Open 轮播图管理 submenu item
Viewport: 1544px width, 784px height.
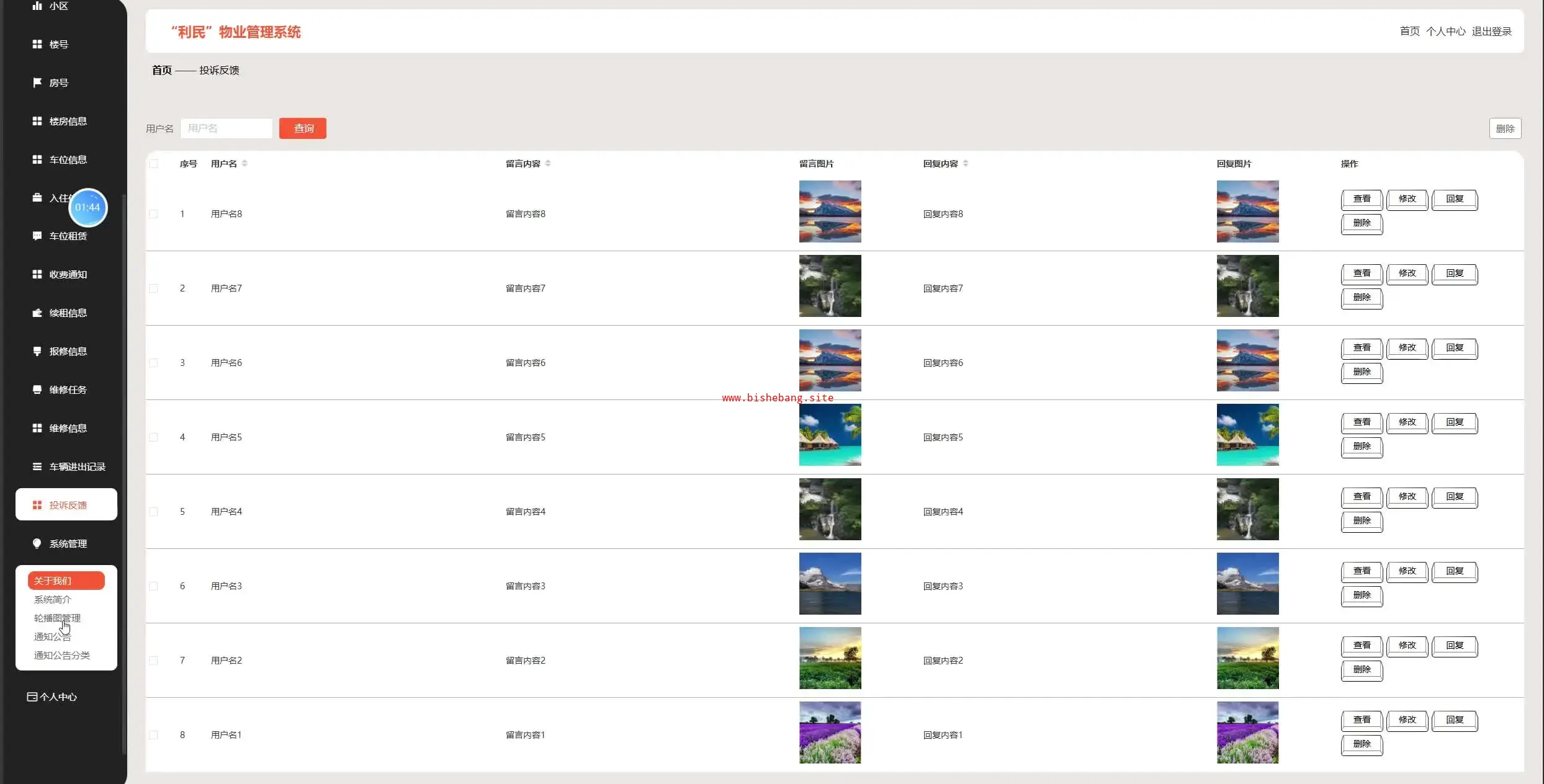tap(57, 618)
